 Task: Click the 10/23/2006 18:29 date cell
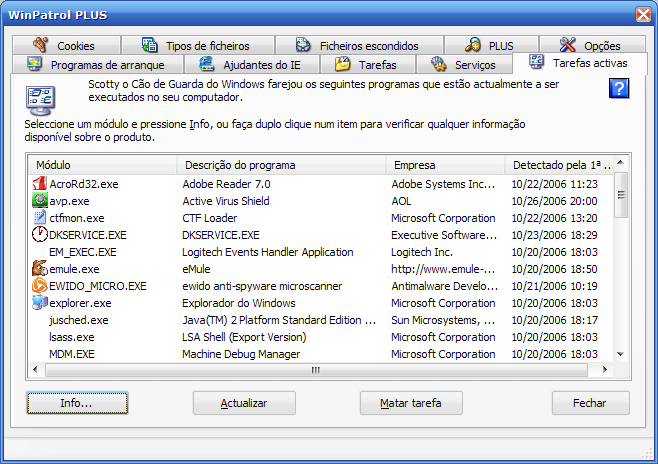[x=554, y=235]
